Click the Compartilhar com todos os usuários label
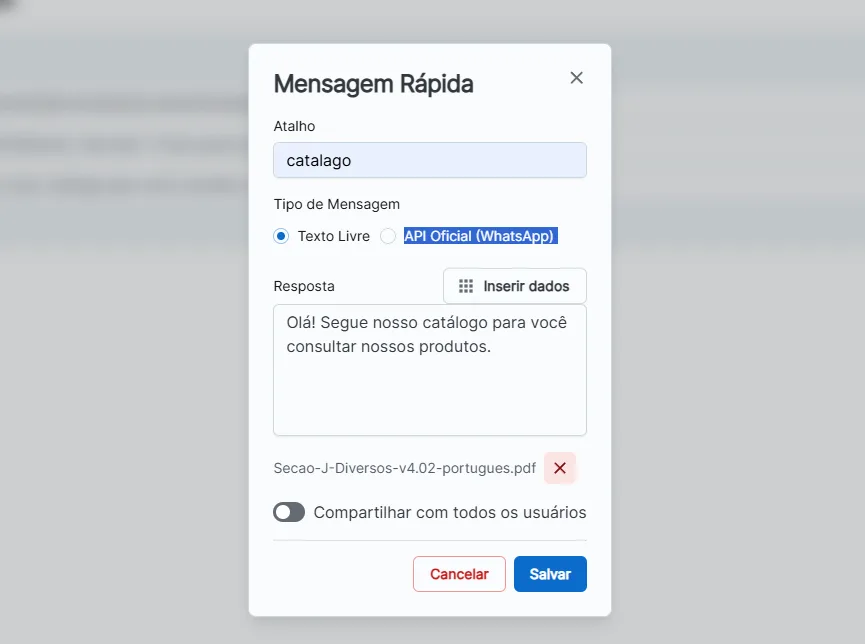 [450, 512]
